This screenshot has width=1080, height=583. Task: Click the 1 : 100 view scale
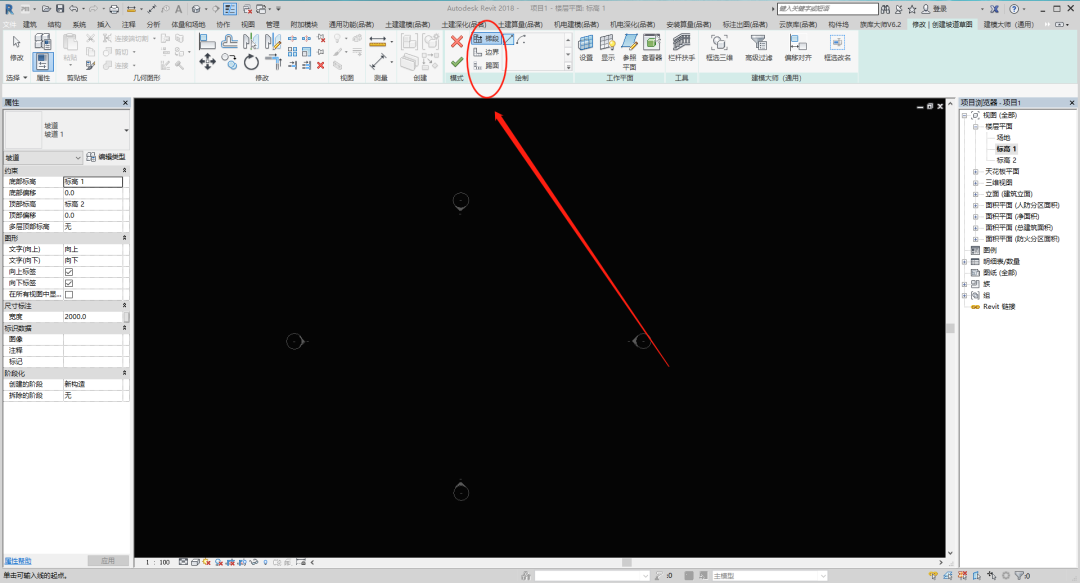coord(158,562)
